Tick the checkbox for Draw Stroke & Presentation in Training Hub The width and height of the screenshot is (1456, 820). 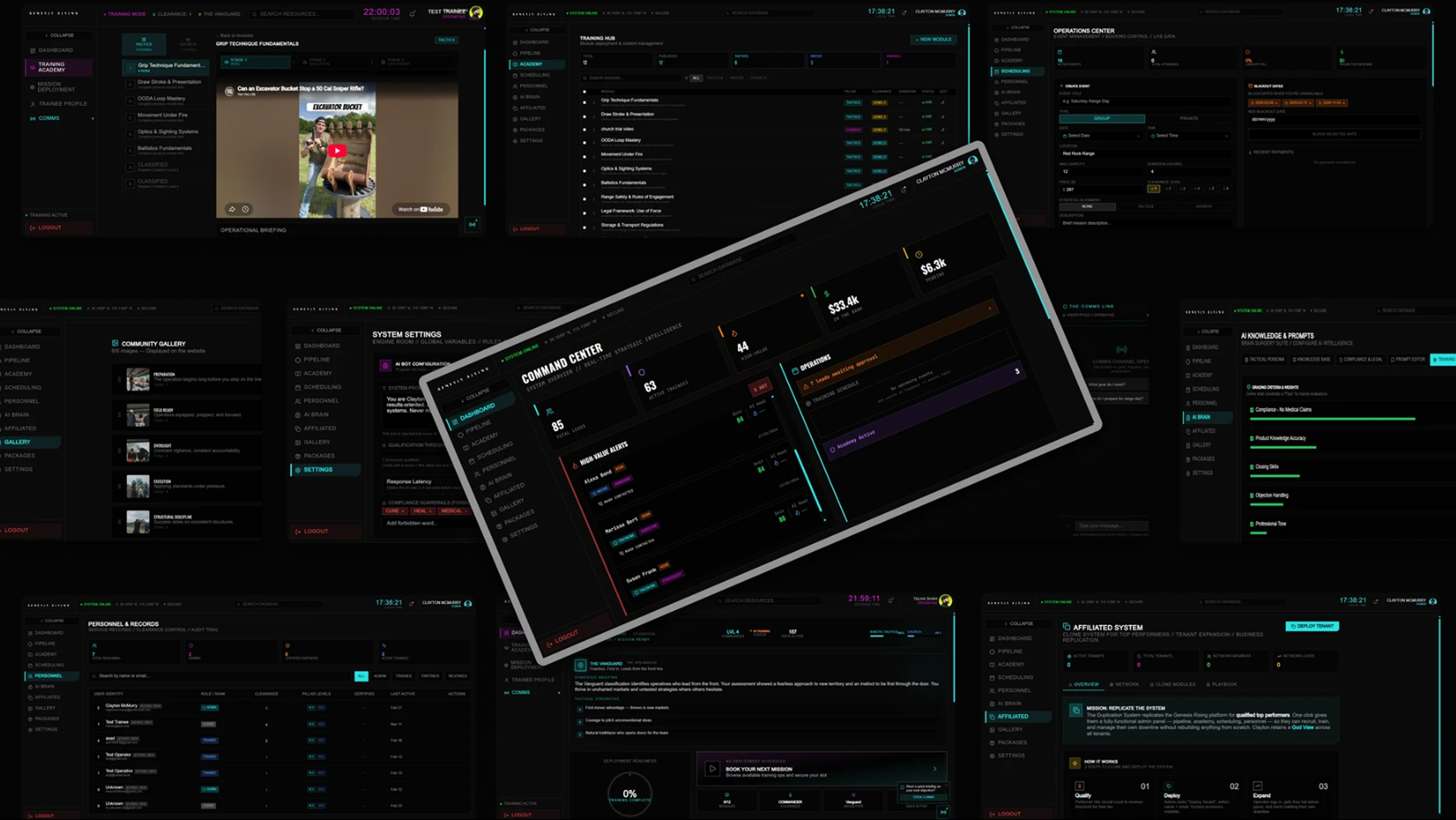click(584, 116)
